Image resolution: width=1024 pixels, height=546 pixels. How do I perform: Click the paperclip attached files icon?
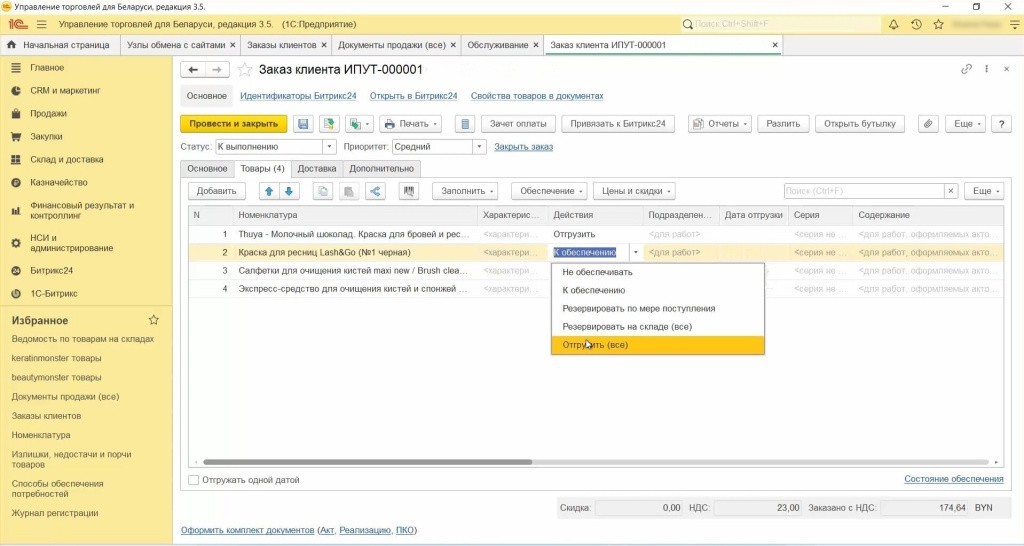928,124
